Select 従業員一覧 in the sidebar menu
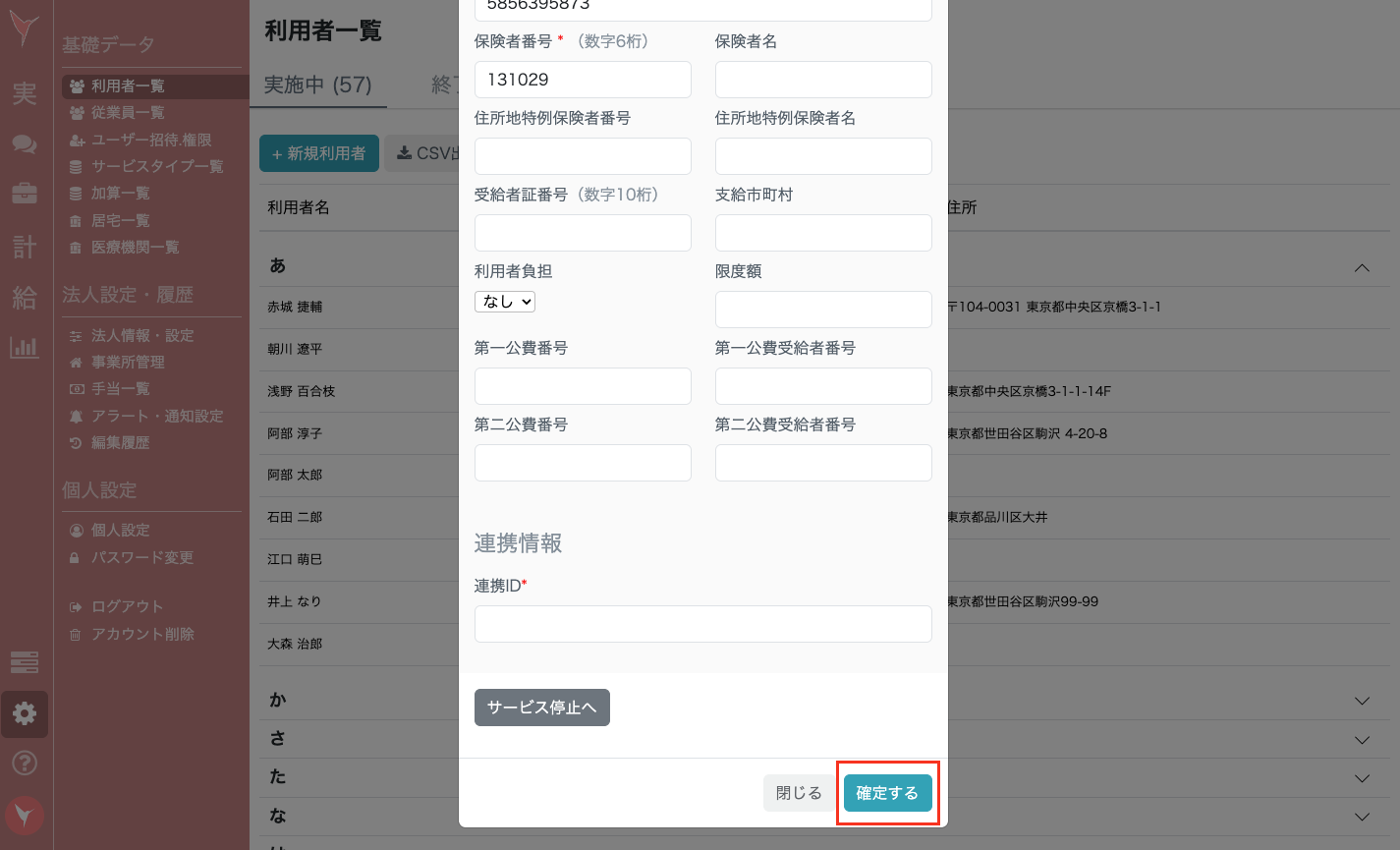Viewport: 1400px width, 850px height. tap(128, 113)
